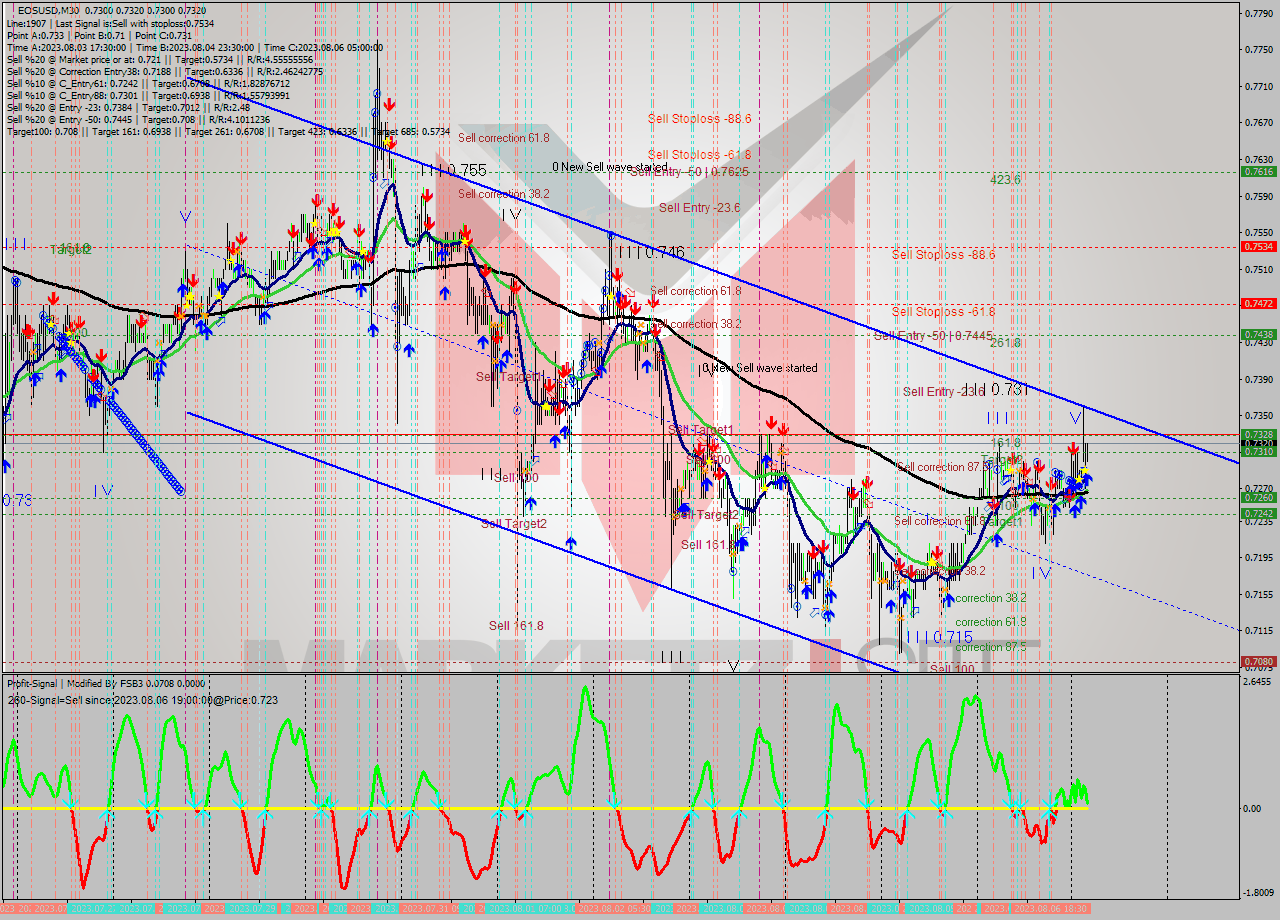This screenshot has height=920, width=1280.
Task: Click the 'I I I 0.746' wave label
Action: 650,253
